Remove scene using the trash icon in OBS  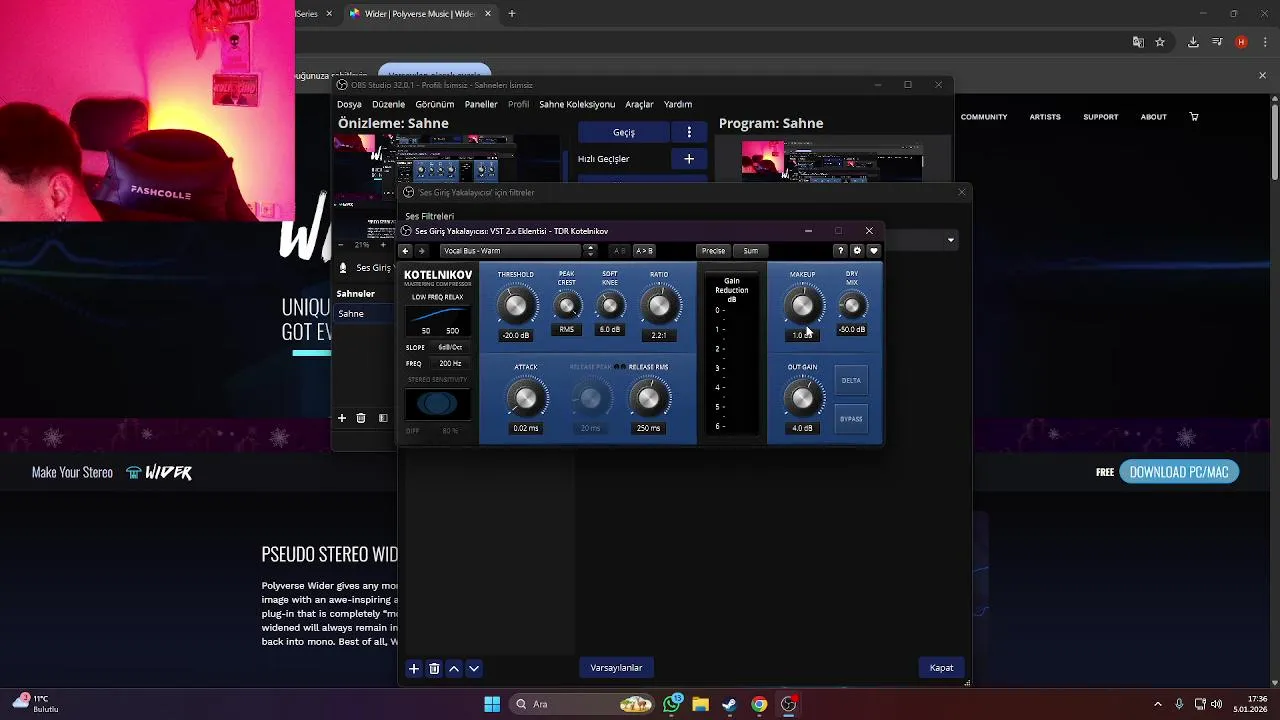[361, 418]
